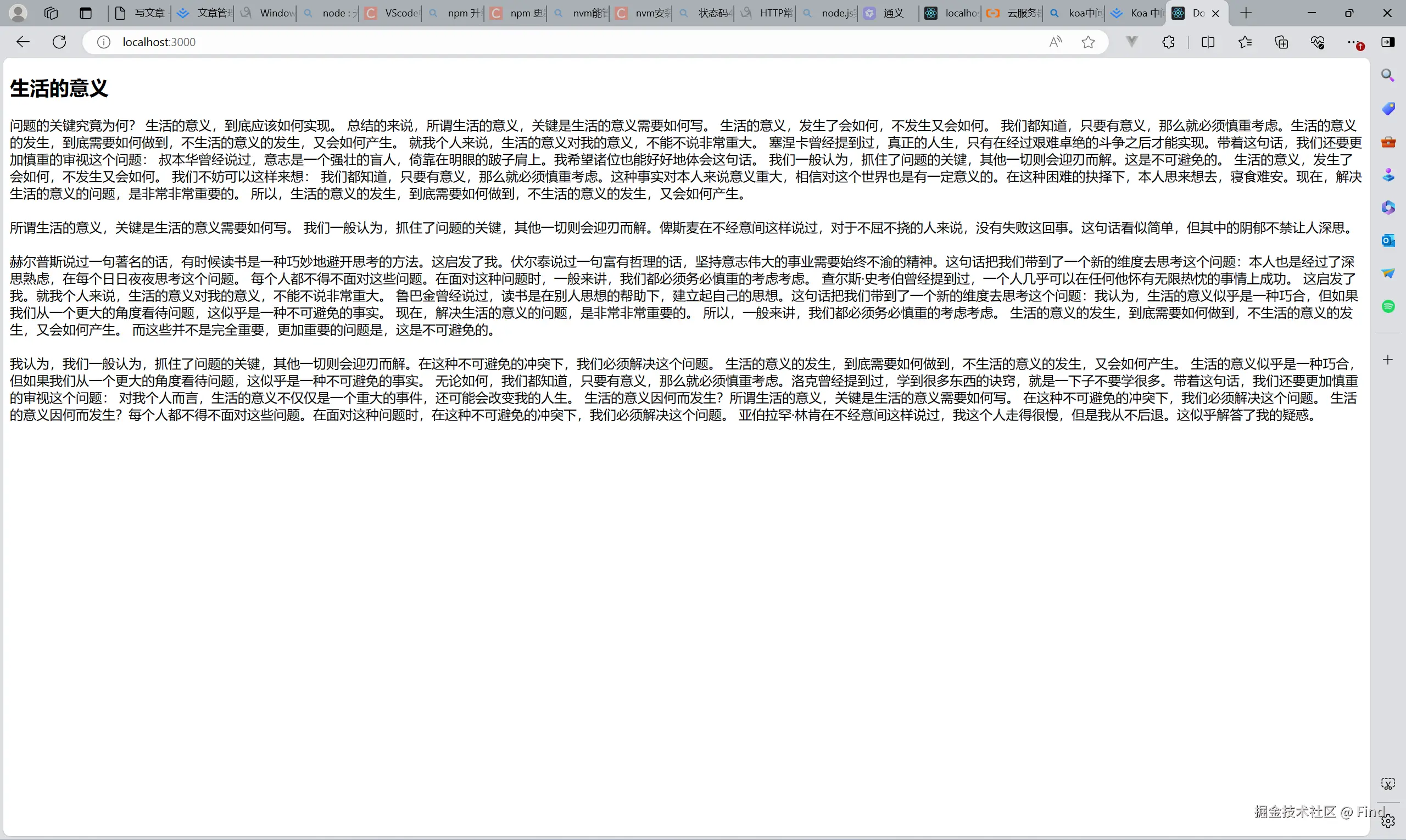Toggle the vertical tabs action menu
The height and width of the screenshot is (840, 1406).
click(x=86, y=13)
